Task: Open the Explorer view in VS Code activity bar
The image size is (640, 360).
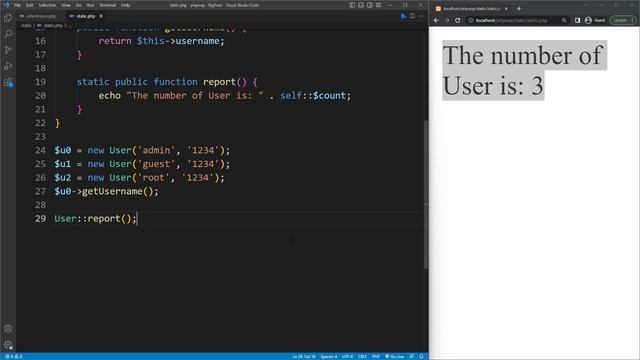Action: coord(8,18)
